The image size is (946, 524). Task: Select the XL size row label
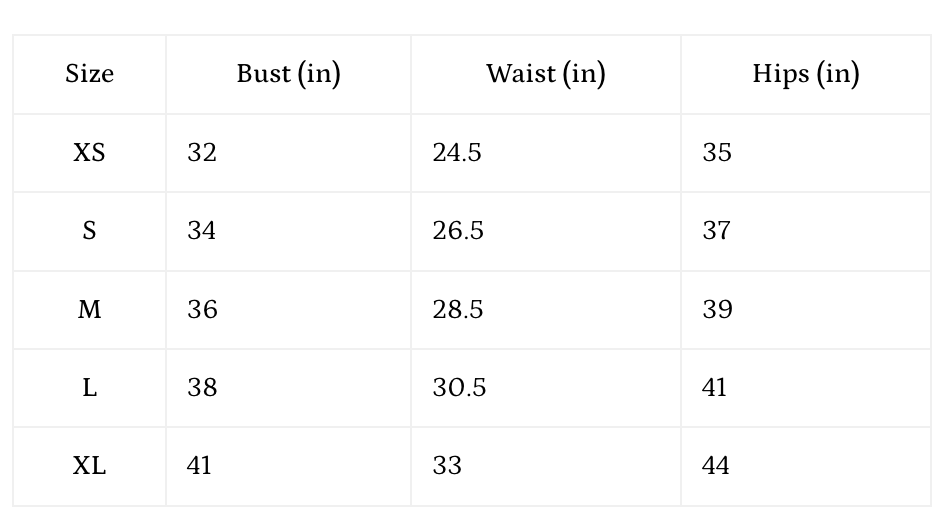(89, 466)
